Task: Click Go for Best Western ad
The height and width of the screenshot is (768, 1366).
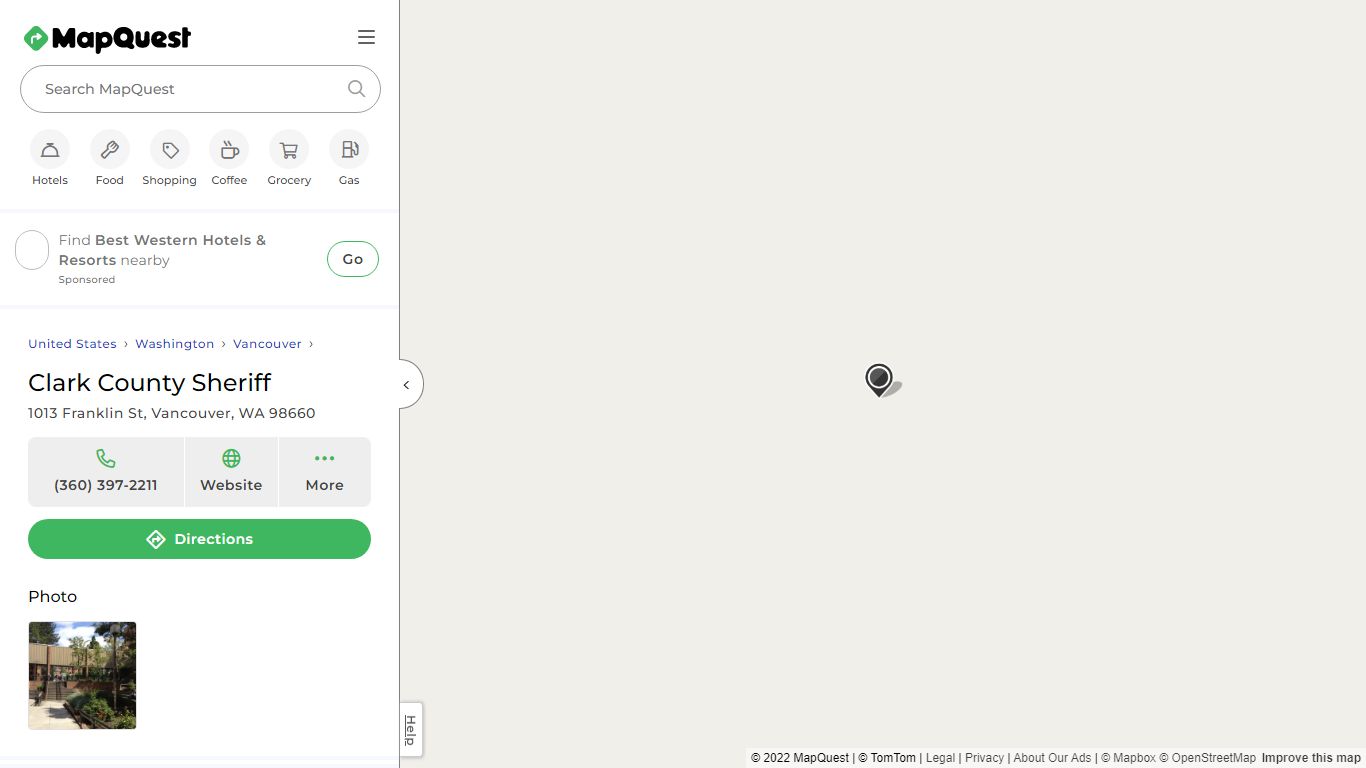Action: 353,259
